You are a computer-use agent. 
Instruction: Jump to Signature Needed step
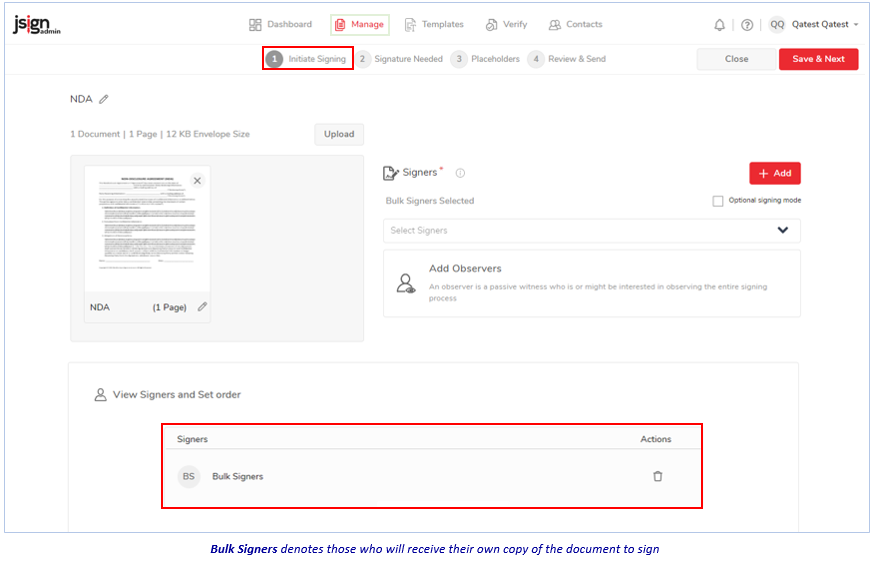(x=400, y=59)
